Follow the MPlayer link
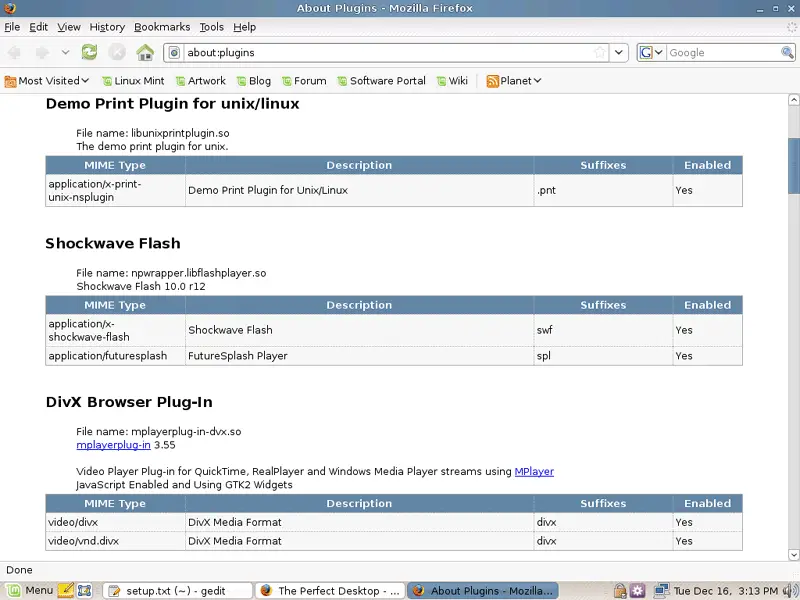The height and width of the screenshot is (600, 800). point(534,471)
